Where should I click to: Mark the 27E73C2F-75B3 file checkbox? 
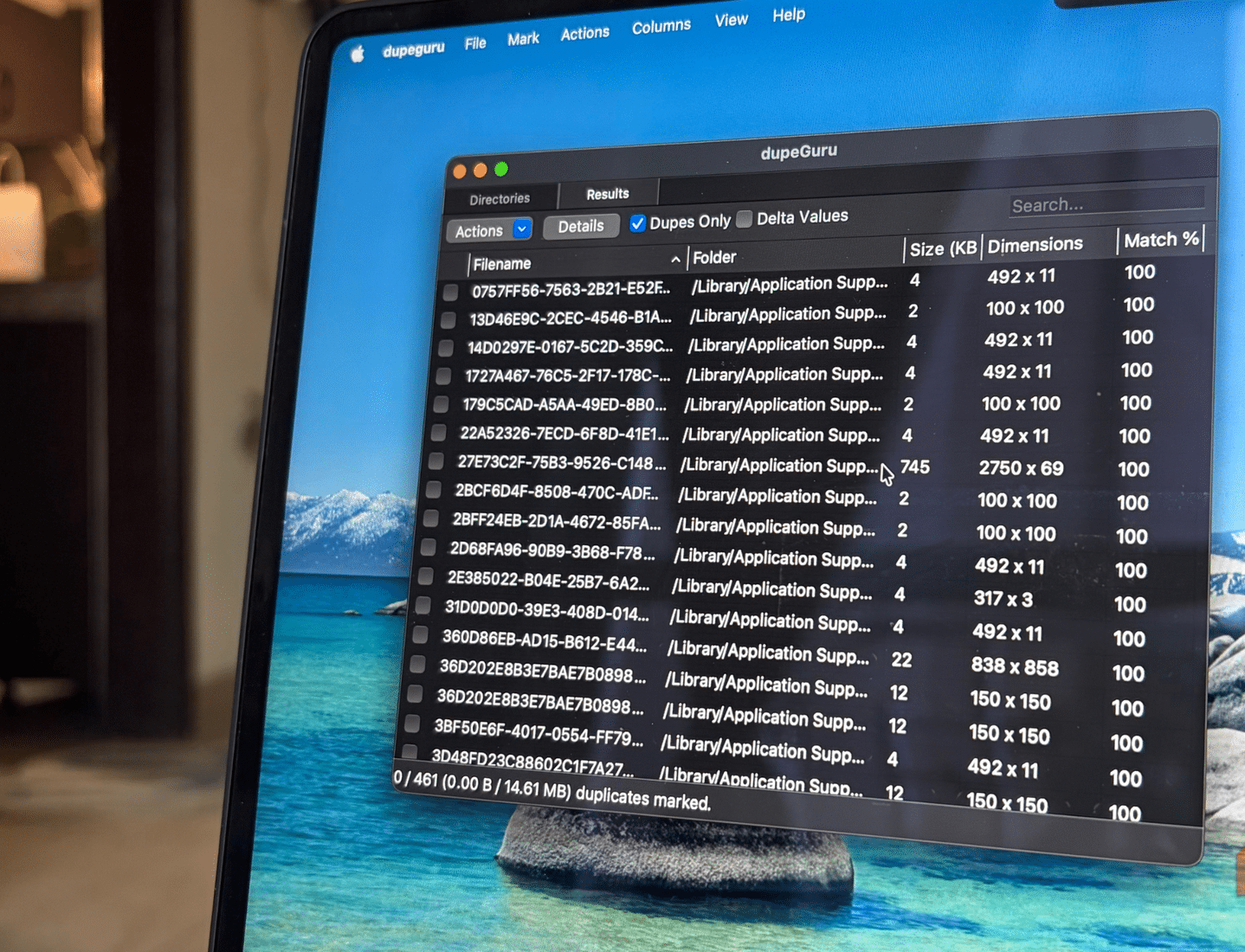(435, 460)
